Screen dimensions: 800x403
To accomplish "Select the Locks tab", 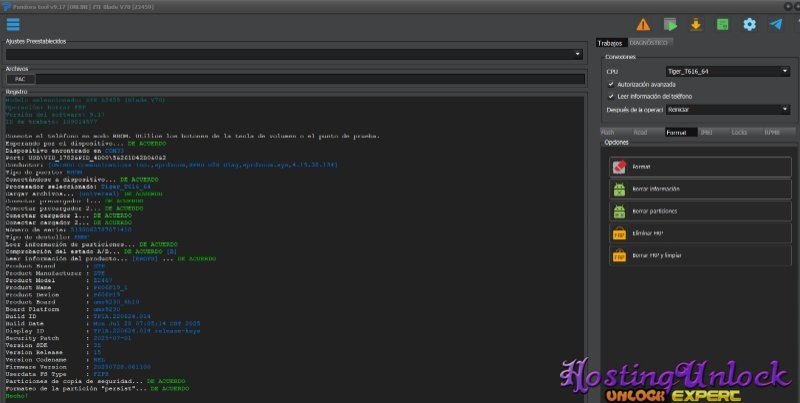I will 739,131.
